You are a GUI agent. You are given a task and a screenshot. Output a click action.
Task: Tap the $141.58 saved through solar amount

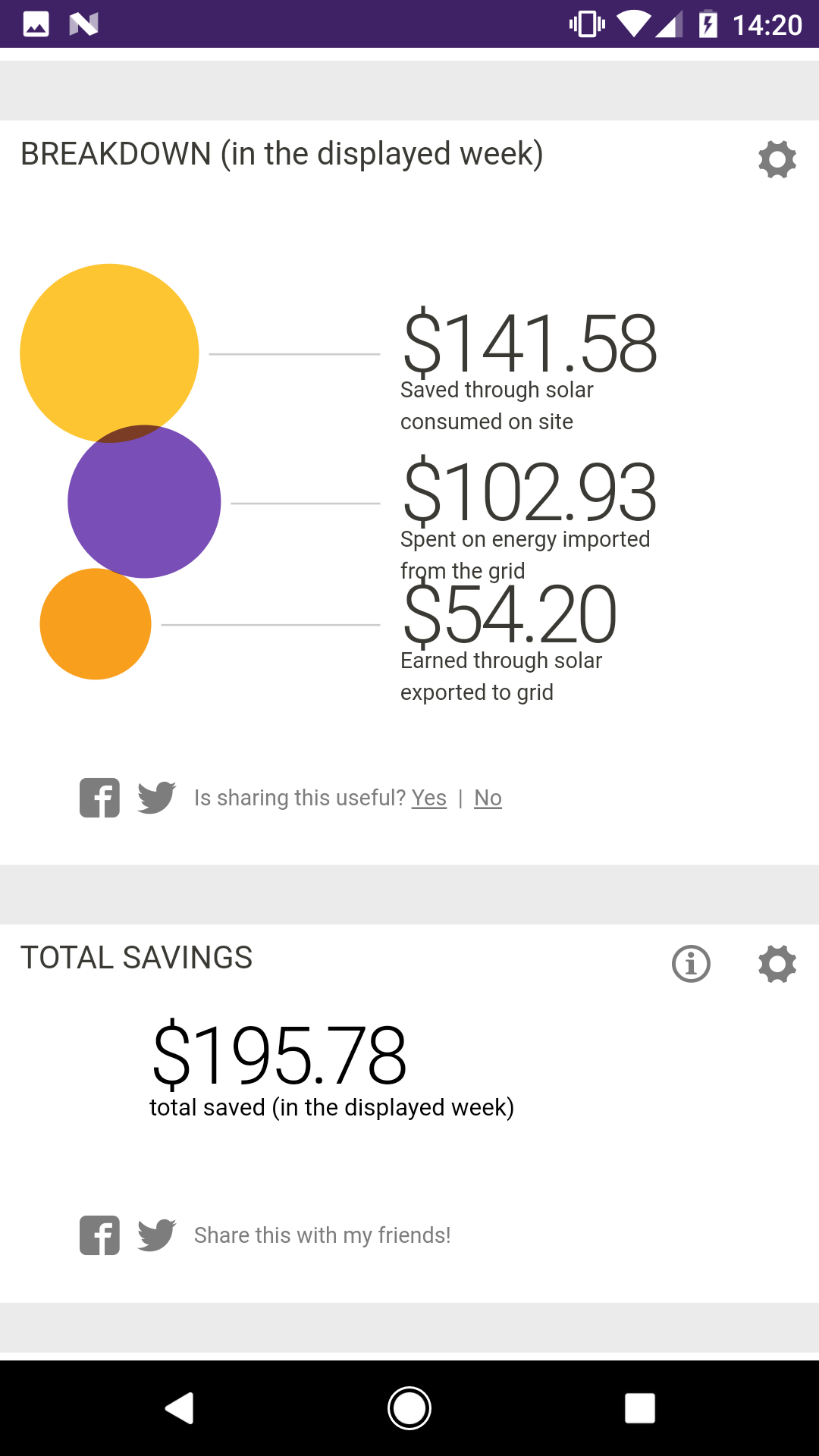529,344
